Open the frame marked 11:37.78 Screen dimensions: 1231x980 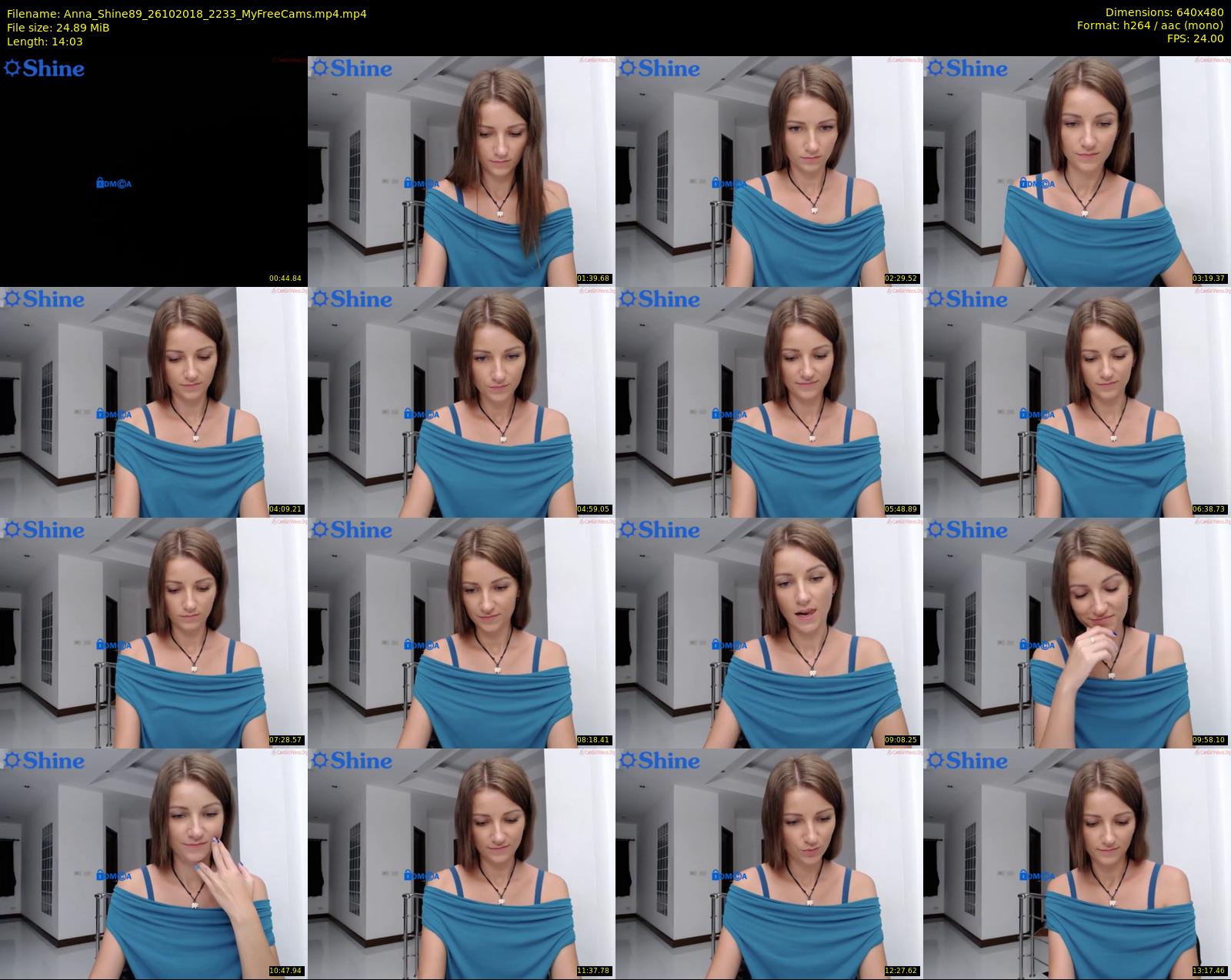pyautogui.click(x=462, y=863)
